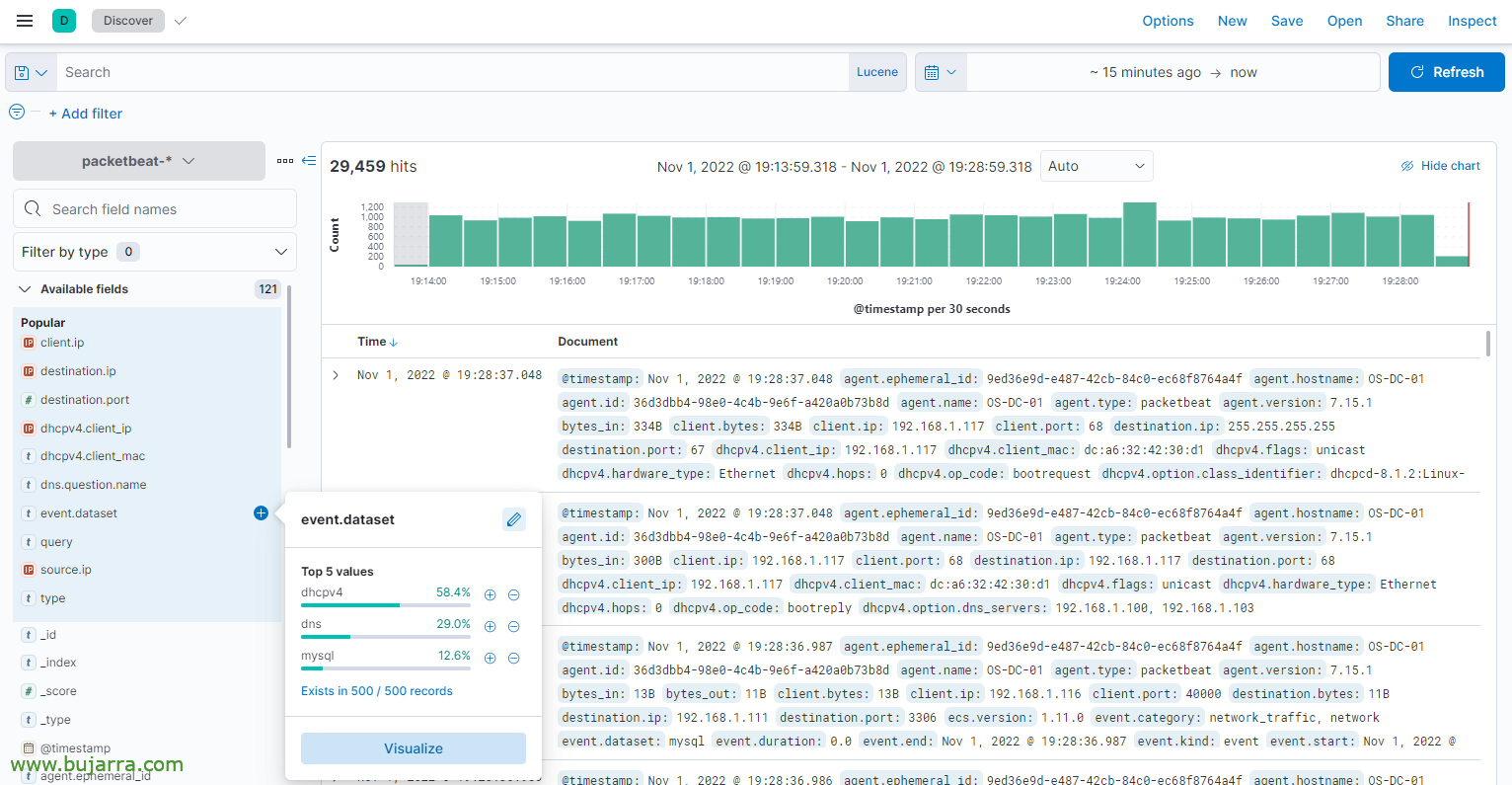Collapse the fields sidebar arrow icon
The width and height of the screenshot is (1512, 785).
309,160
